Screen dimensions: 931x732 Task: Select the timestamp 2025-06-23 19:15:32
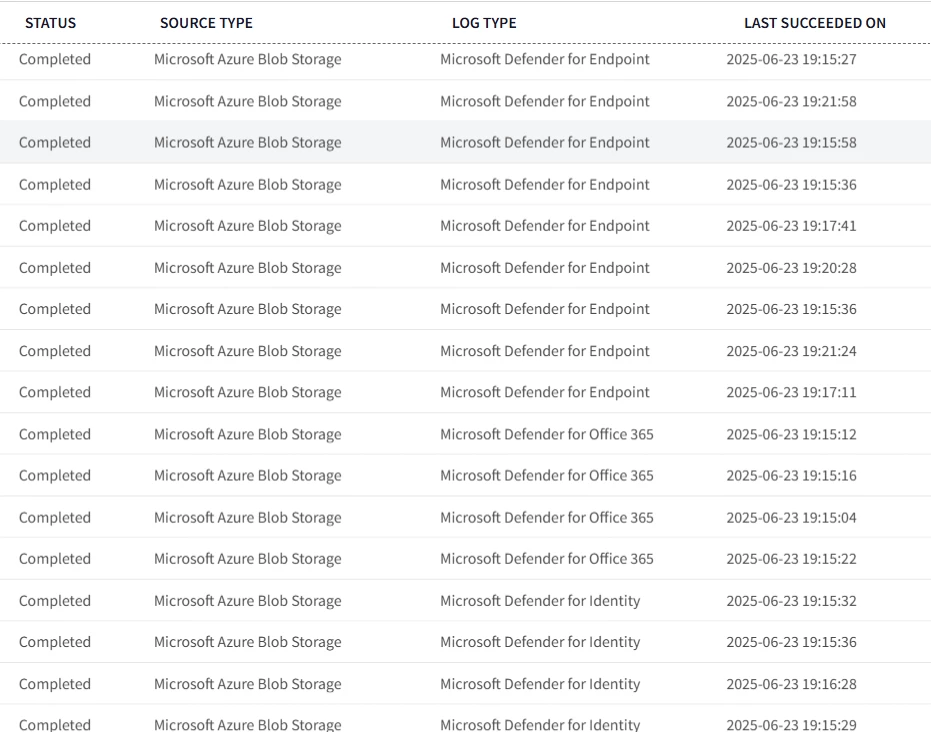pos(791,601)
